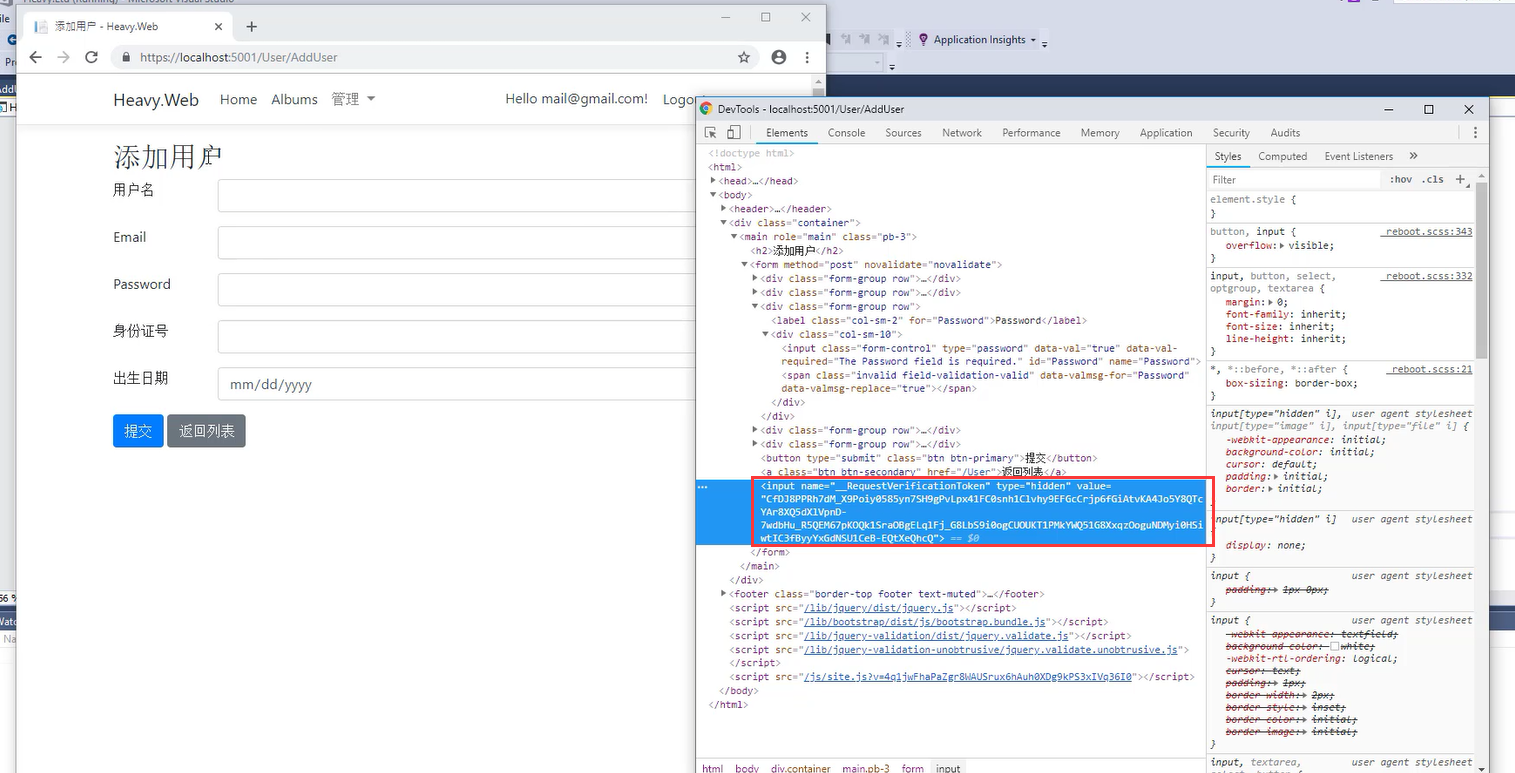Open the Performance tab
Screen dimensions: 1515x773
click(1031, 133)
